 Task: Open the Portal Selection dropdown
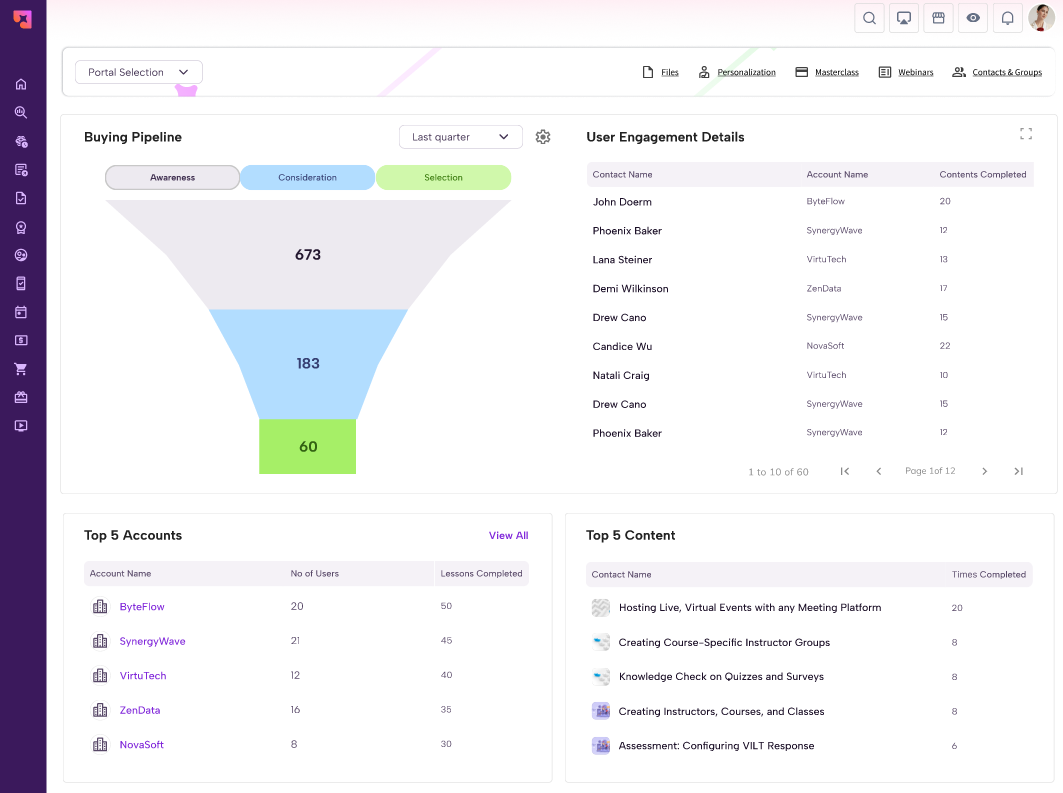138,72
